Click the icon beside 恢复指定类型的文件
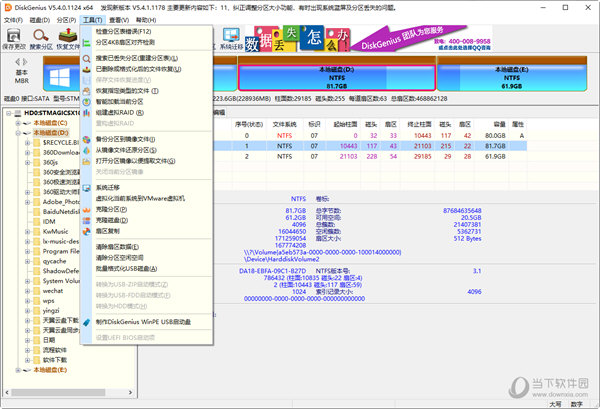 coord(87,91)
